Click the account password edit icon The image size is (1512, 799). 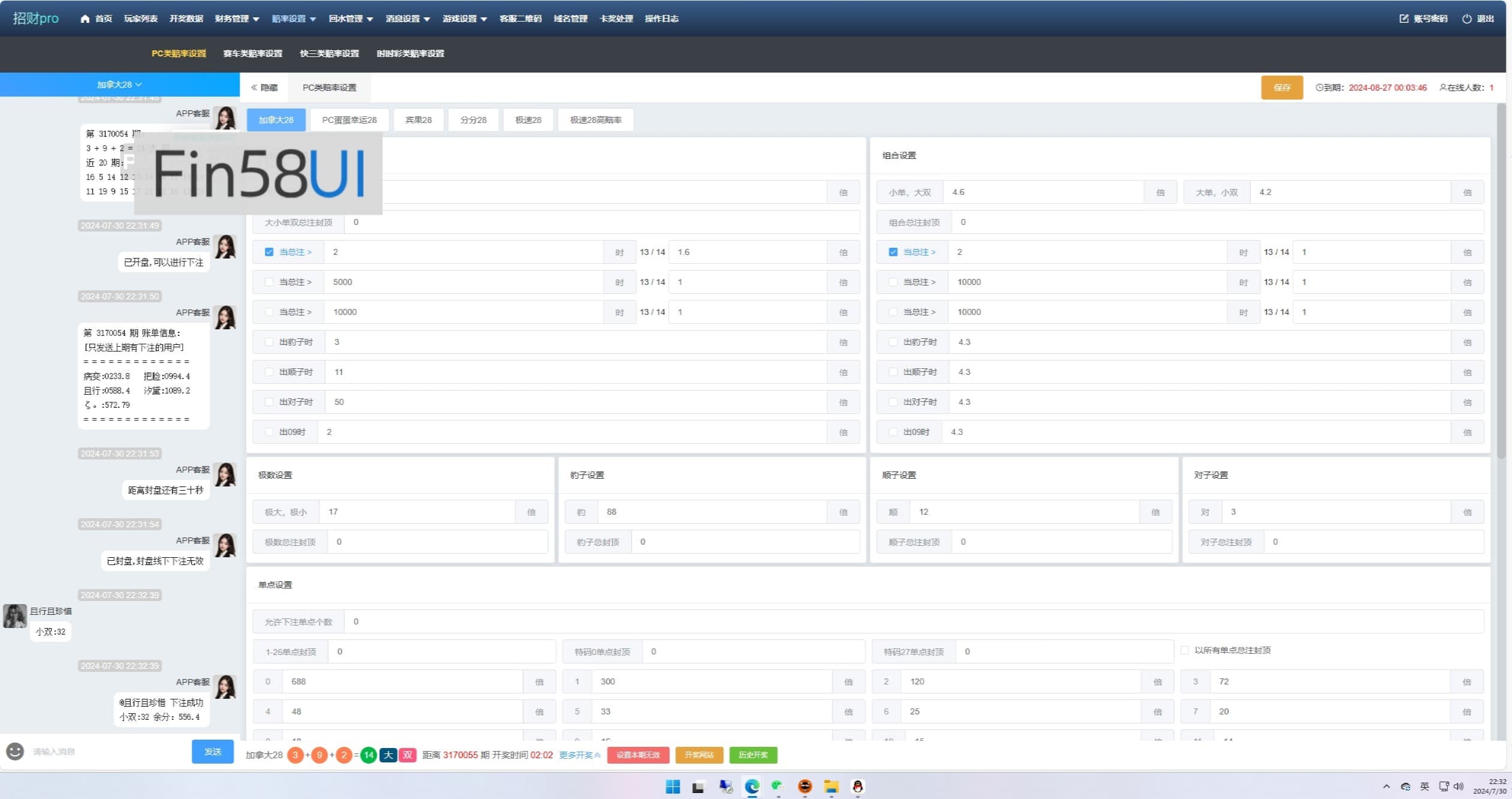point(1403,19)
